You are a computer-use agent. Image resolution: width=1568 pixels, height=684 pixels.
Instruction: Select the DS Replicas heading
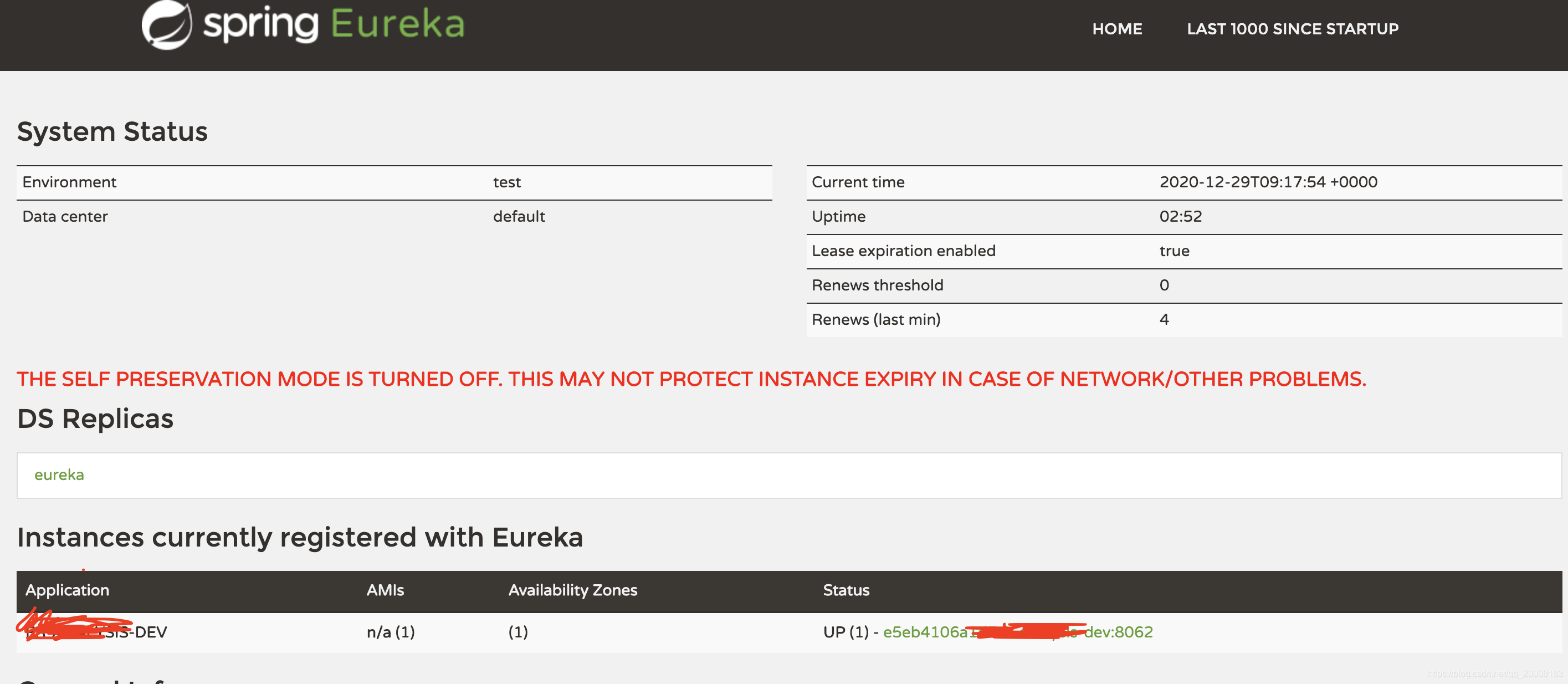pos(95,419)
